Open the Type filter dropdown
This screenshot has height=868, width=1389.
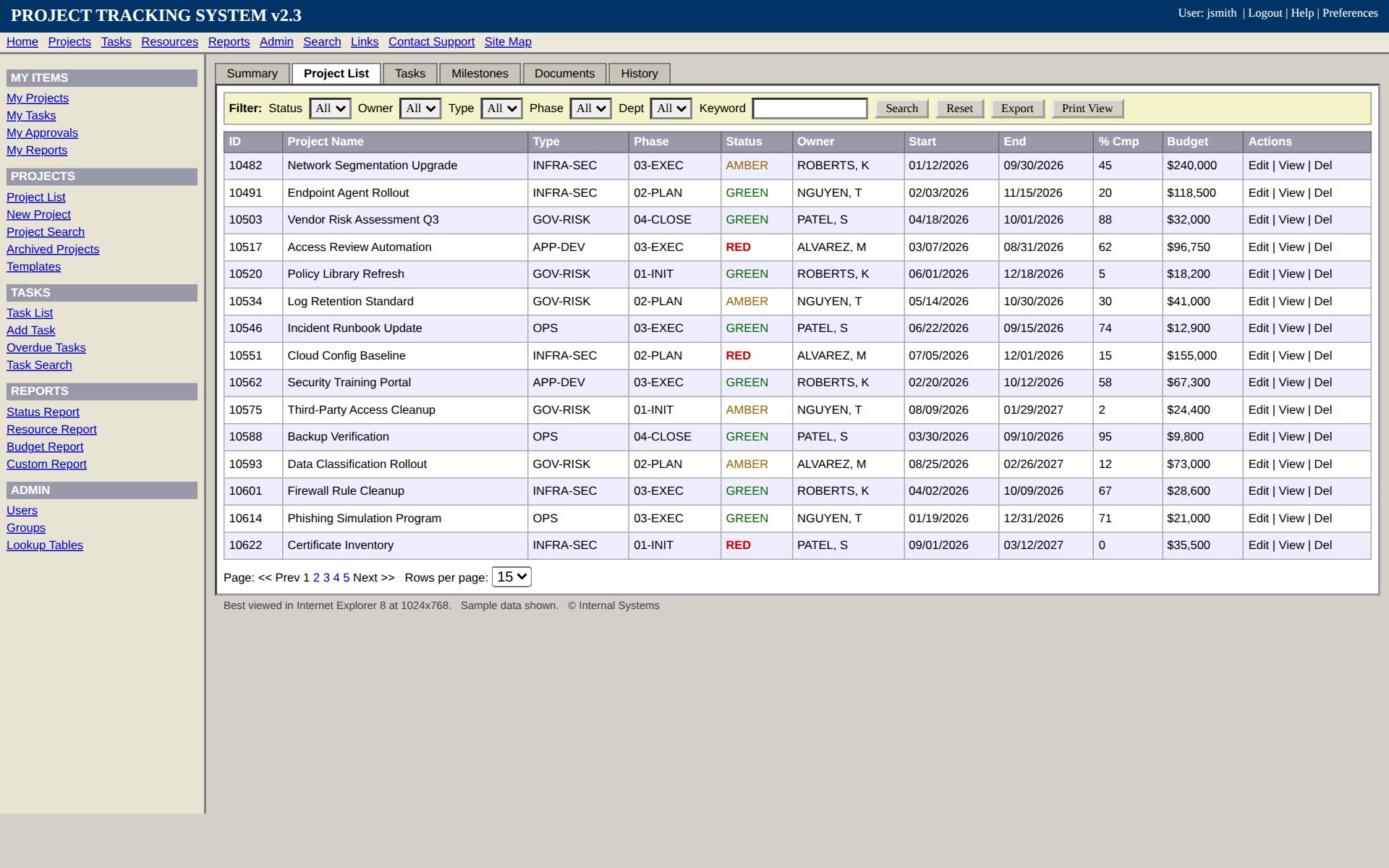[x=501, y=109]
